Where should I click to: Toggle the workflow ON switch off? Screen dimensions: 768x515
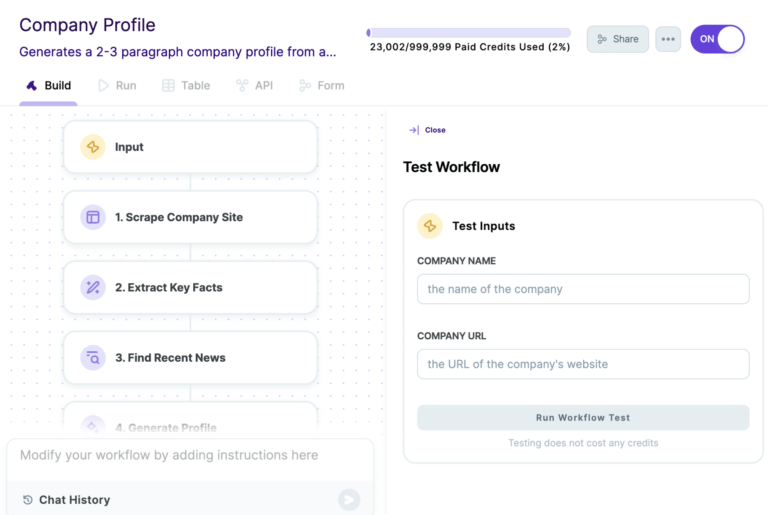[717, 39]
